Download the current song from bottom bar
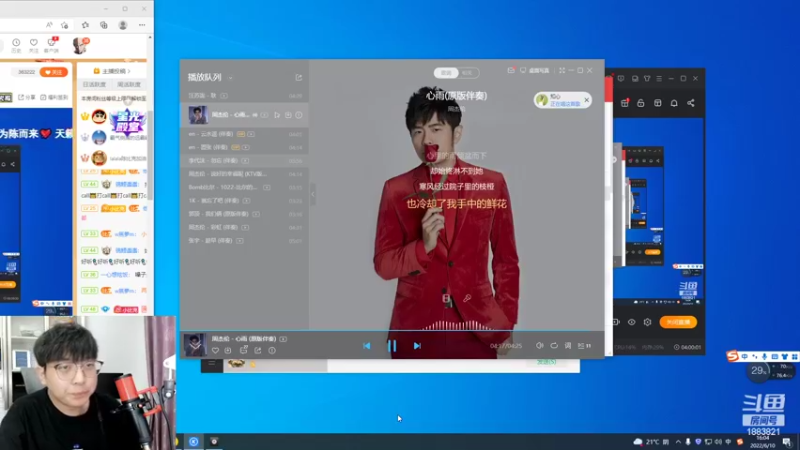Viewport: 800px width, 450px height. 228,351
